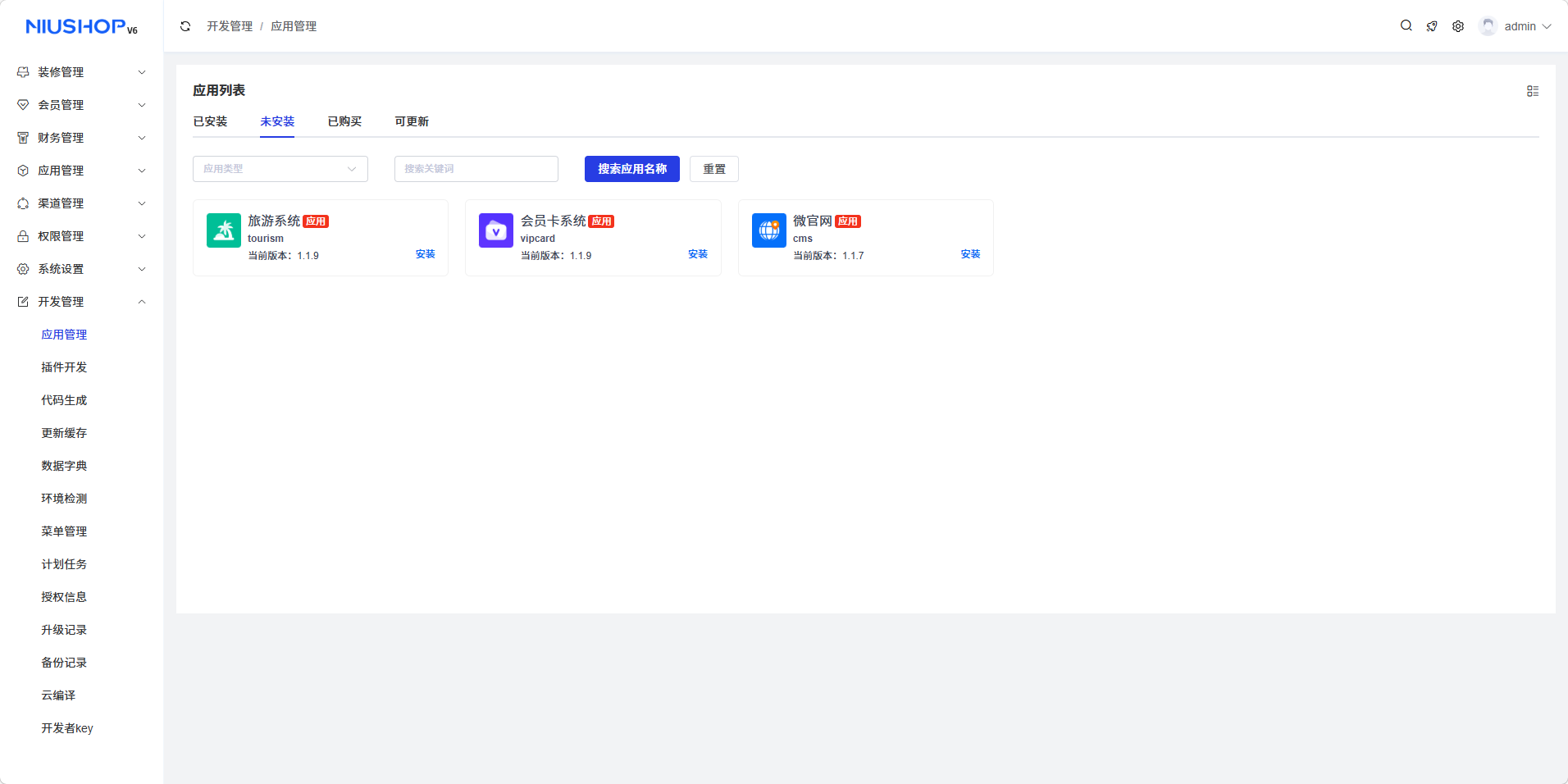Click the 旅游系统 app title
This screenshot has width=1568, height=784.
(x=274, y=221)
